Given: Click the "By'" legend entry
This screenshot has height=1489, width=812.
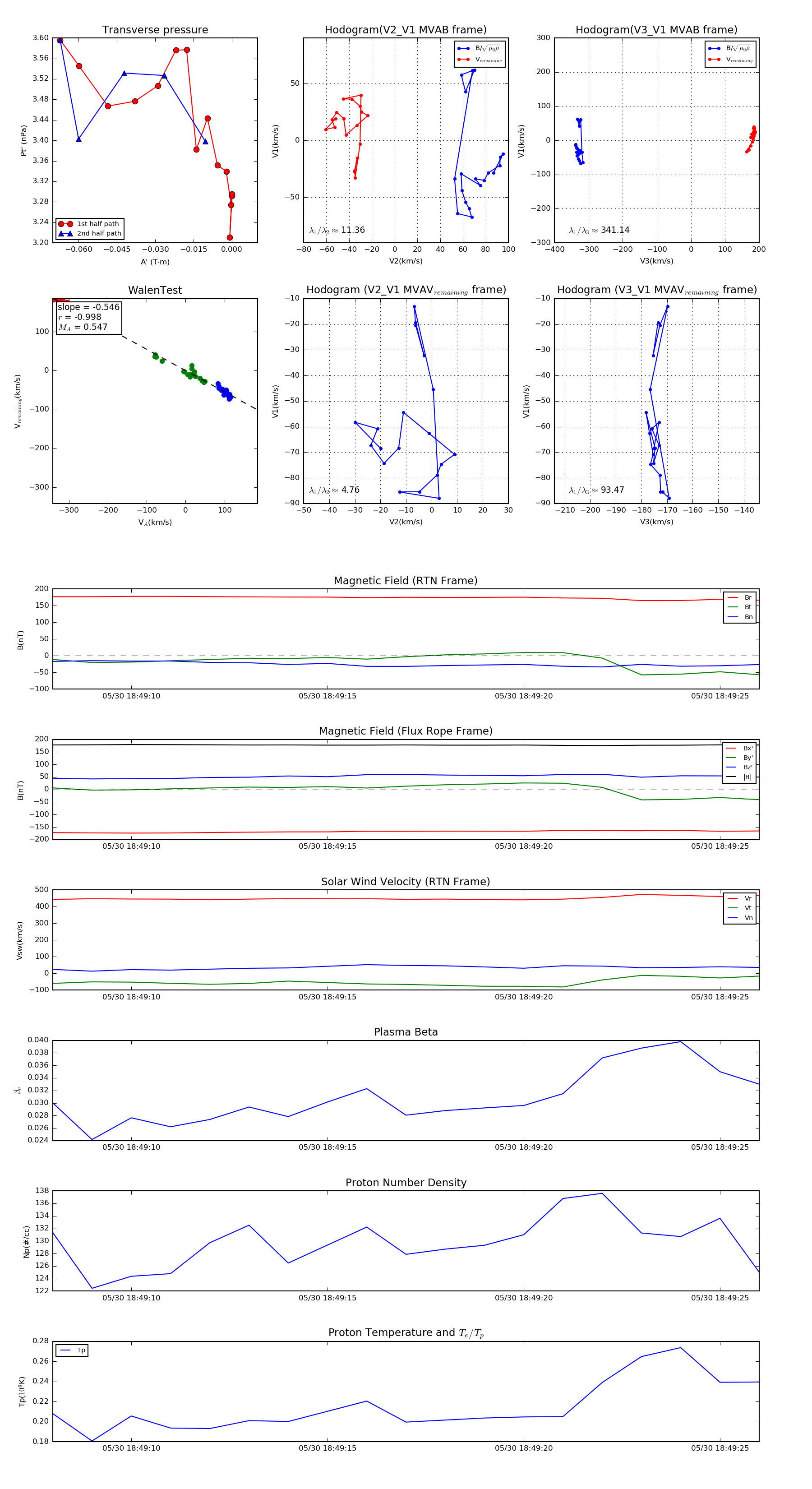Looking at the screenshot, I should [740, 758].
